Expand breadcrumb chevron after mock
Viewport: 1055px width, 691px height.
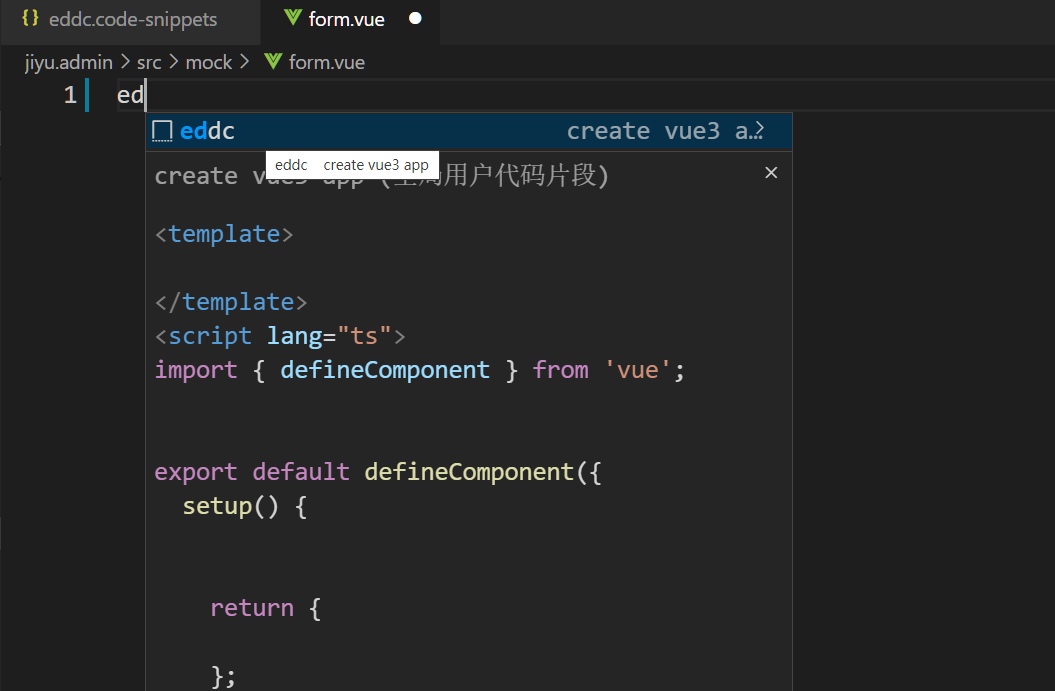[244, 62]
